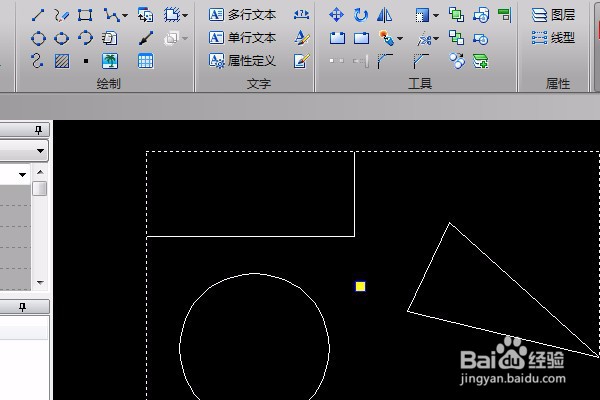The width and height of the screenshot is (600, 400).
Task: Click the linked circles icon in 工具
Action: tap(457, 61)
